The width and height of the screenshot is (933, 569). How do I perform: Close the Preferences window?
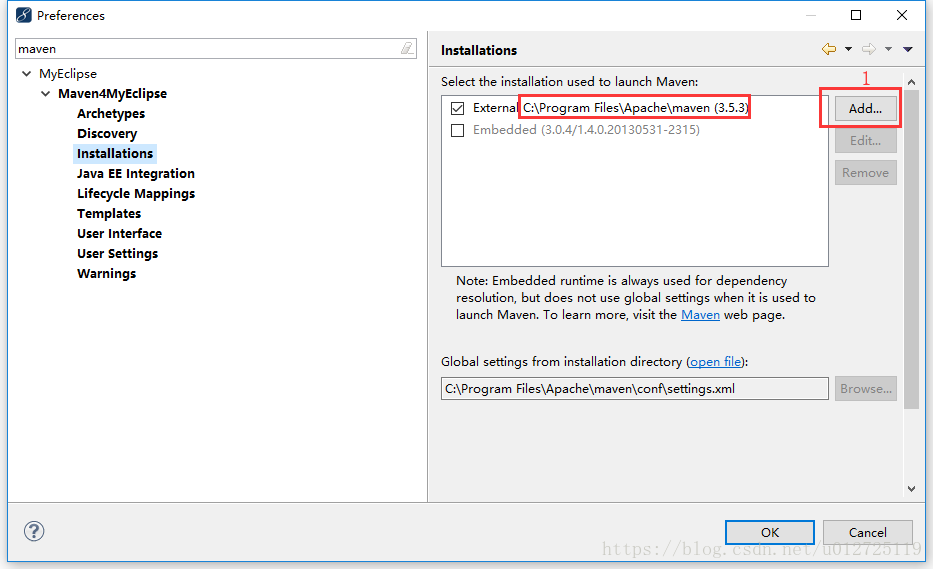click(x=901, y=15)
